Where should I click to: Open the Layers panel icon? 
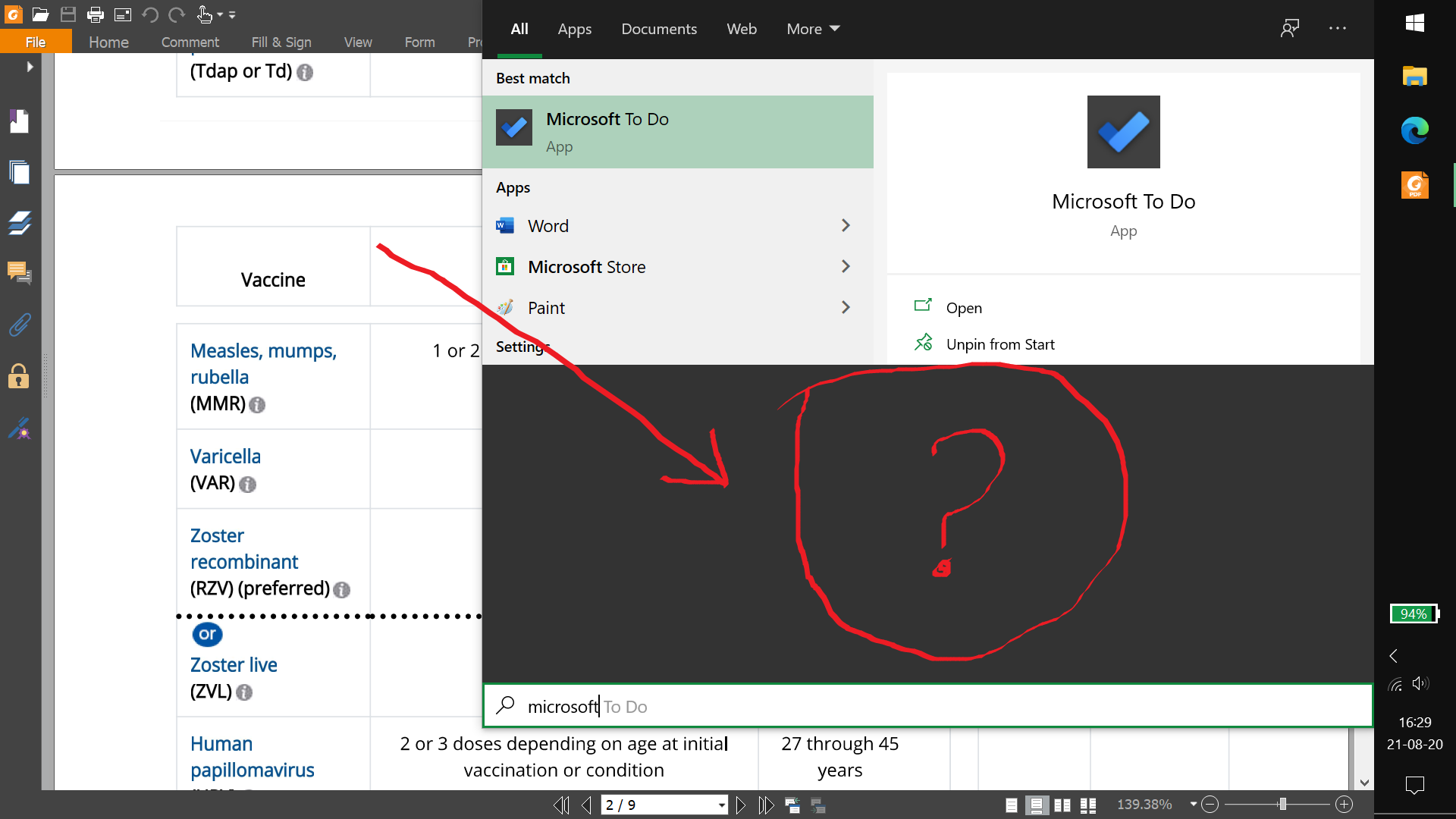point(19,223)
